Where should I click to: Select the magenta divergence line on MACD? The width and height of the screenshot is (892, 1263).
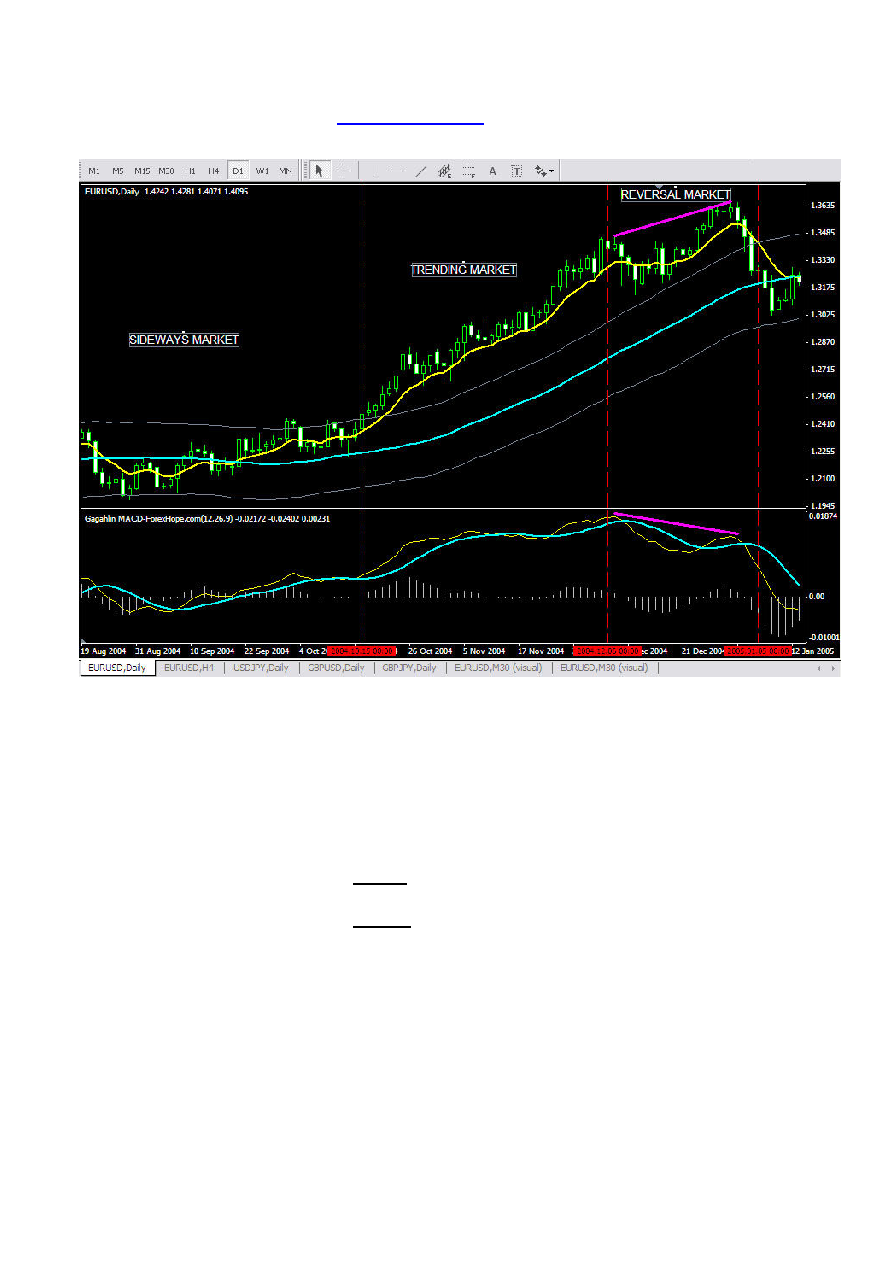pyautogui.click(x=676, y=523)
